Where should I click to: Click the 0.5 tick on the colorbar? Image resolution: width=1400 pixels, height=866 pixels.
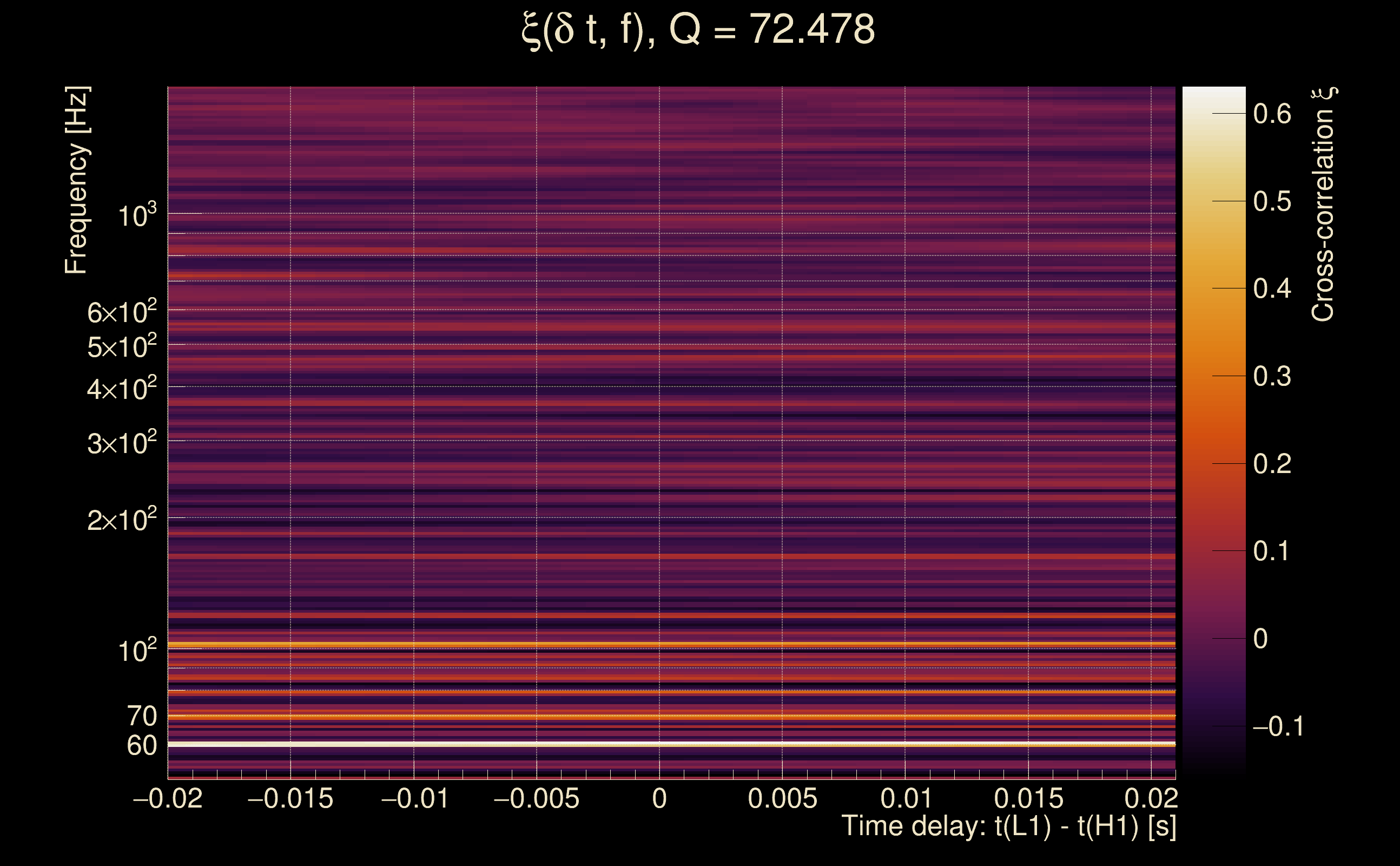click(1272, 201)
